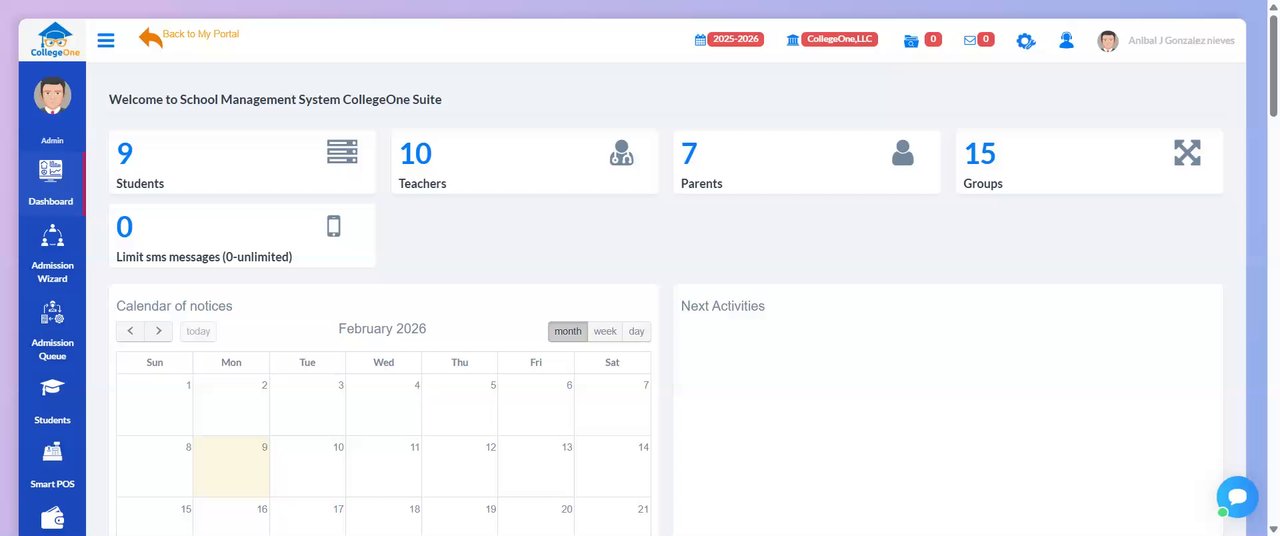Click the calendar icon beside 2025-2026
1280x536 pixels.
point(700,40)
